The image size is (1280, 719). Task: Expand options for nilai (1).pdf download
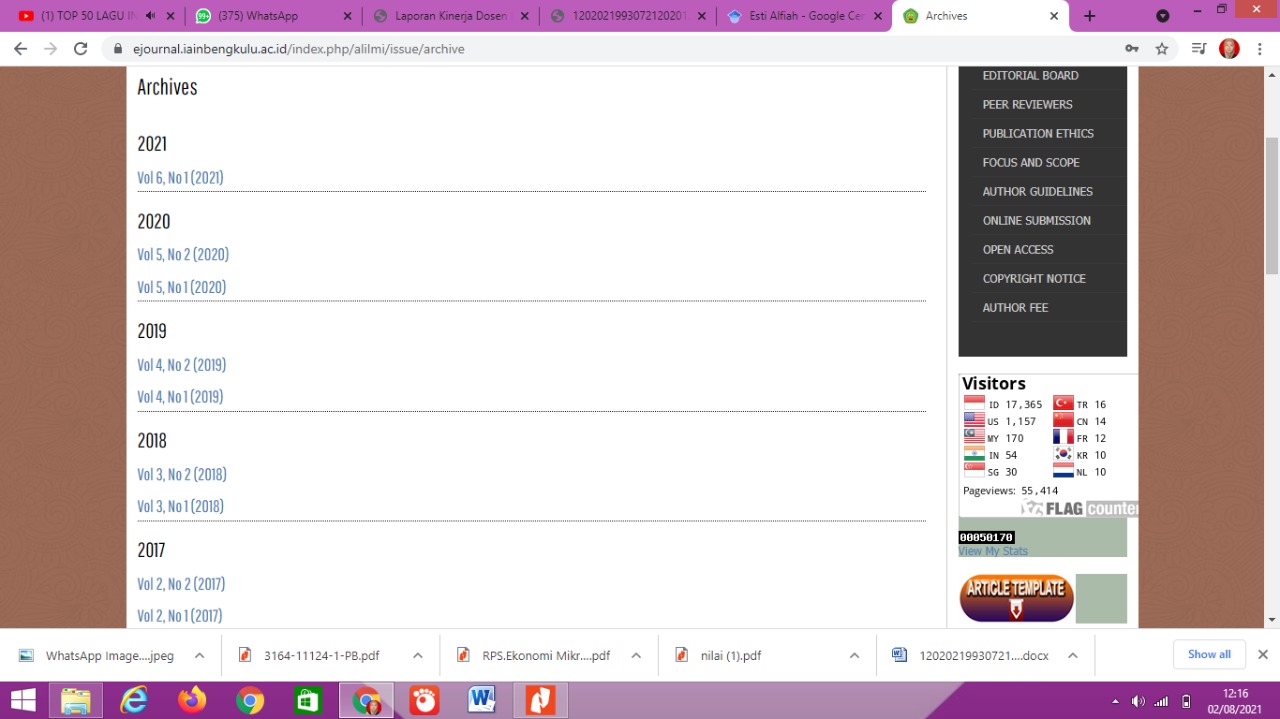point(854,656)
